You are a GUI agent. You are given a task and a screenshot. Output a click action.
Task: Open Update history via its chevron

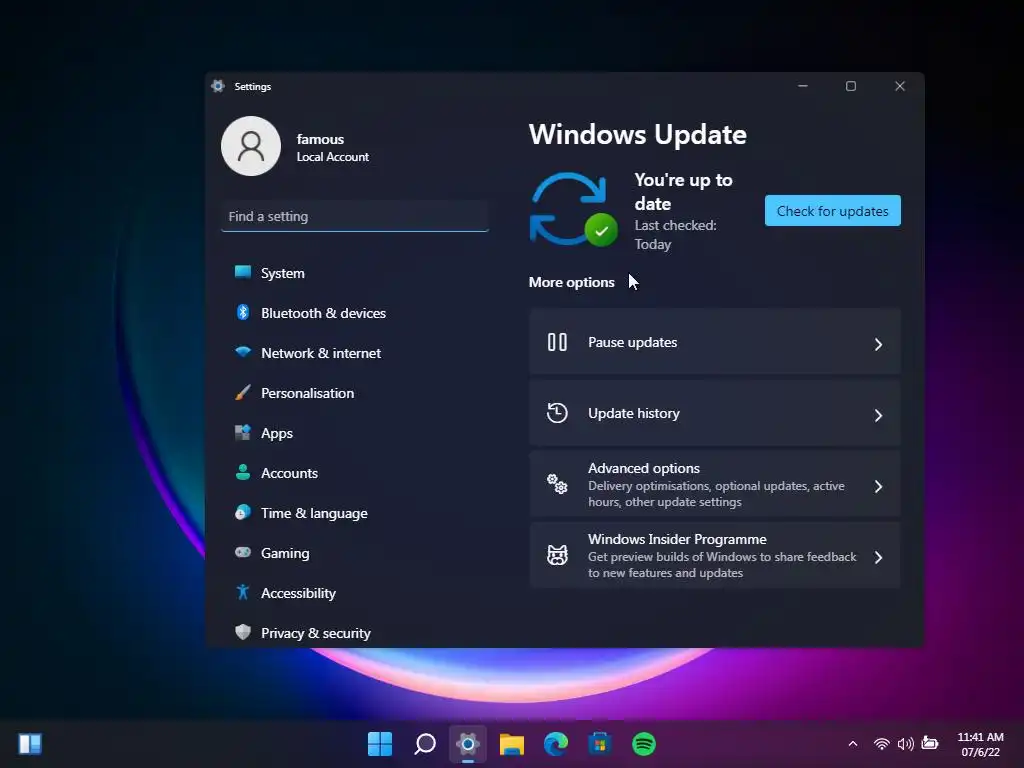(878, 415)
